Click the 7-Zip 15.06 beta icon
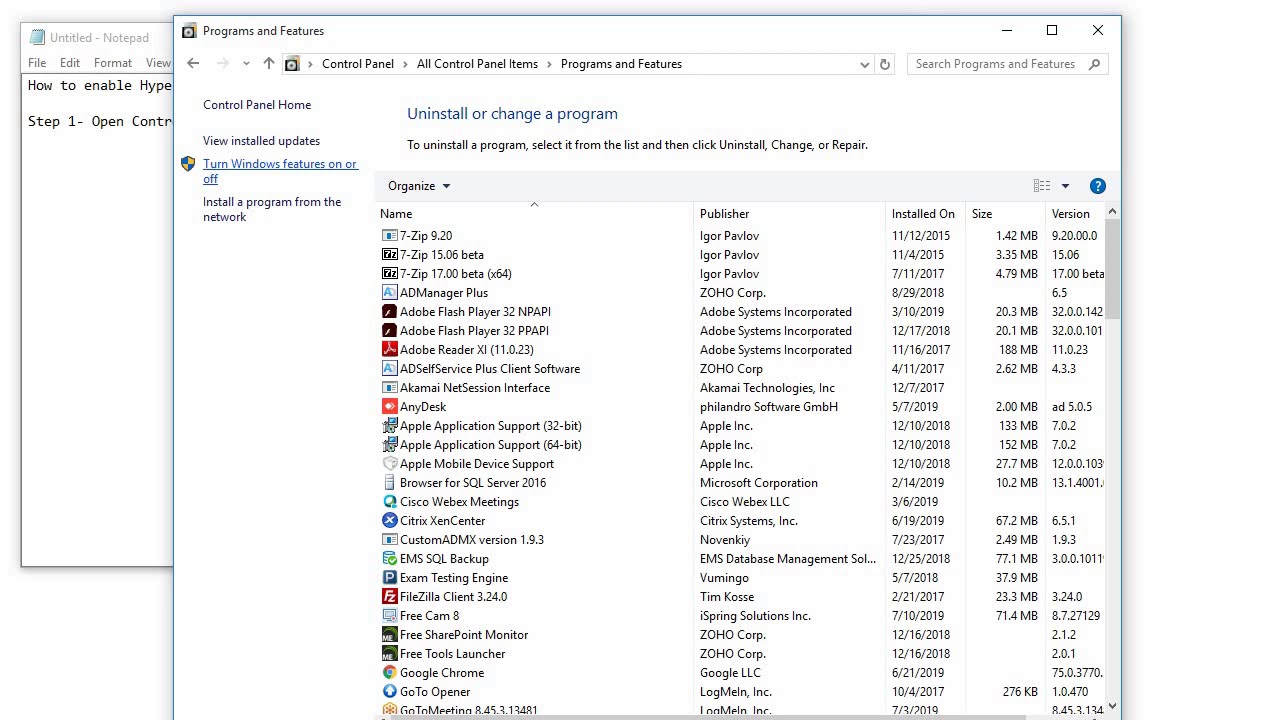The width and height of the screenshot is (1280, 720). pyautogui.click(x=389, y=255)
